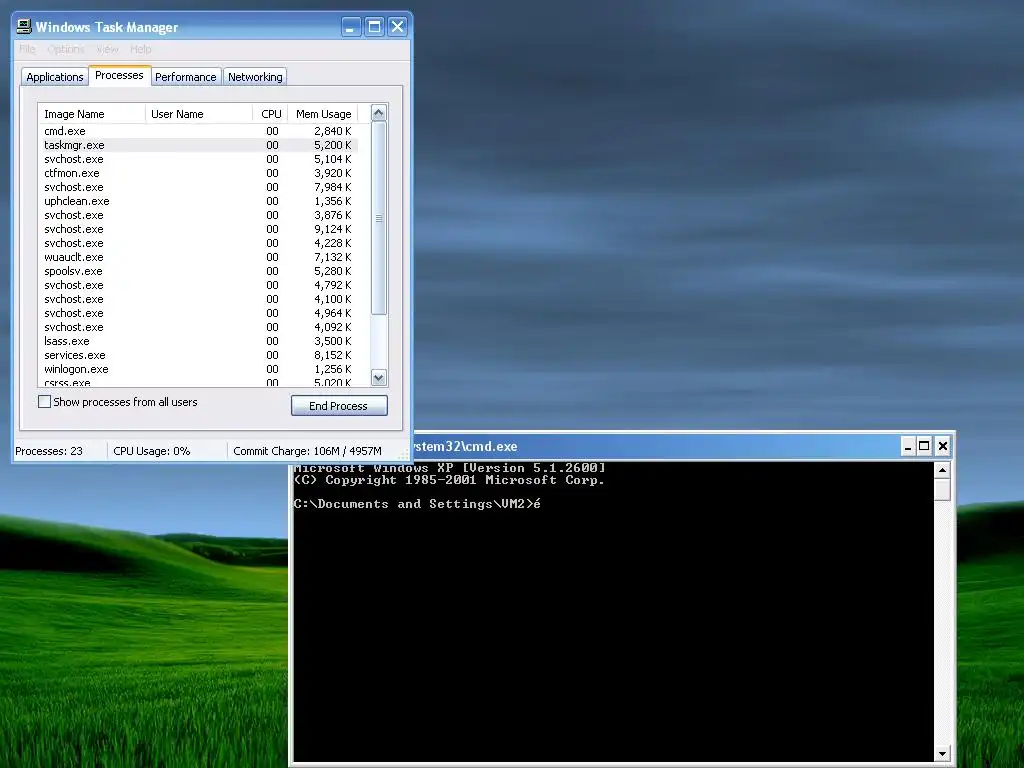This screenshot has height=768, width=1024.
Task: Minimize the Windows Task Manager window
Action: point(351,27)
